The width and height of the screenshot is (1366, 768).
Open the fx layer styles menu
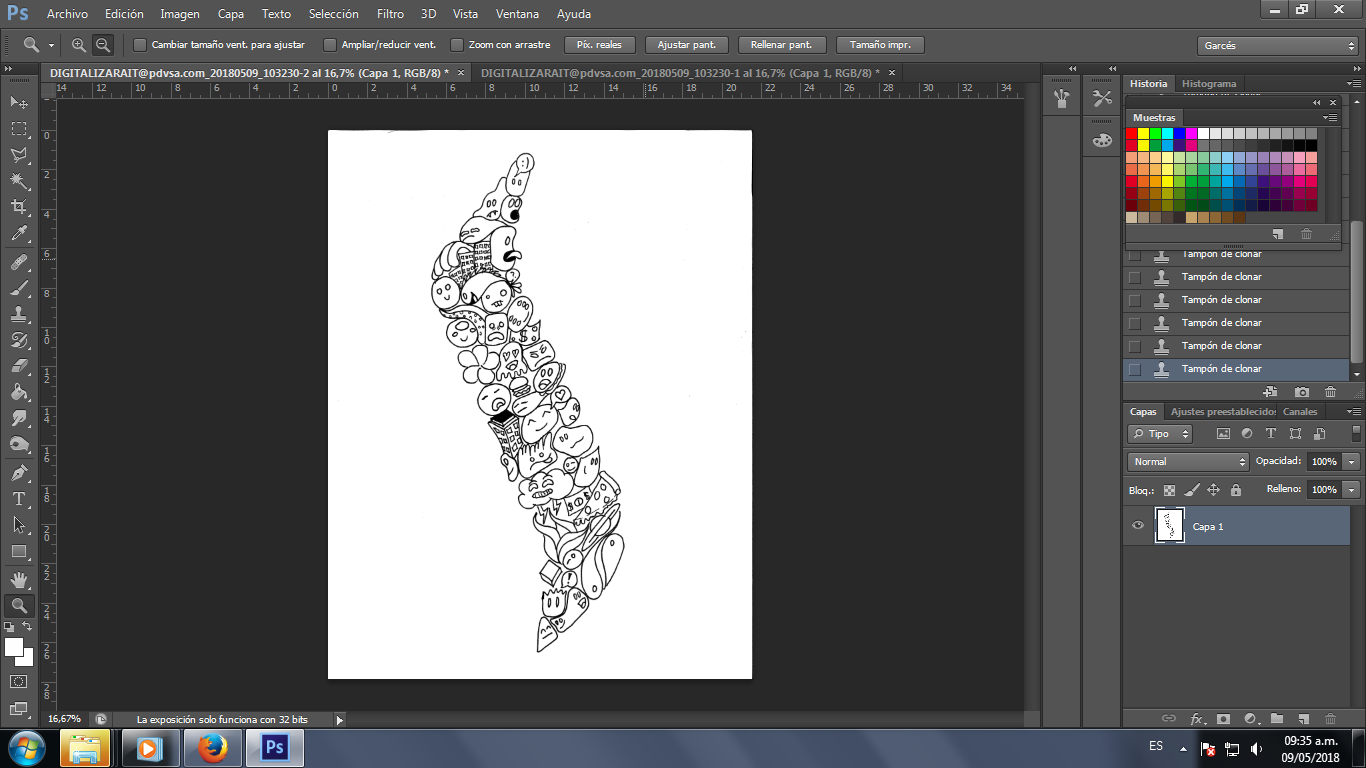tap(1197, 718)
